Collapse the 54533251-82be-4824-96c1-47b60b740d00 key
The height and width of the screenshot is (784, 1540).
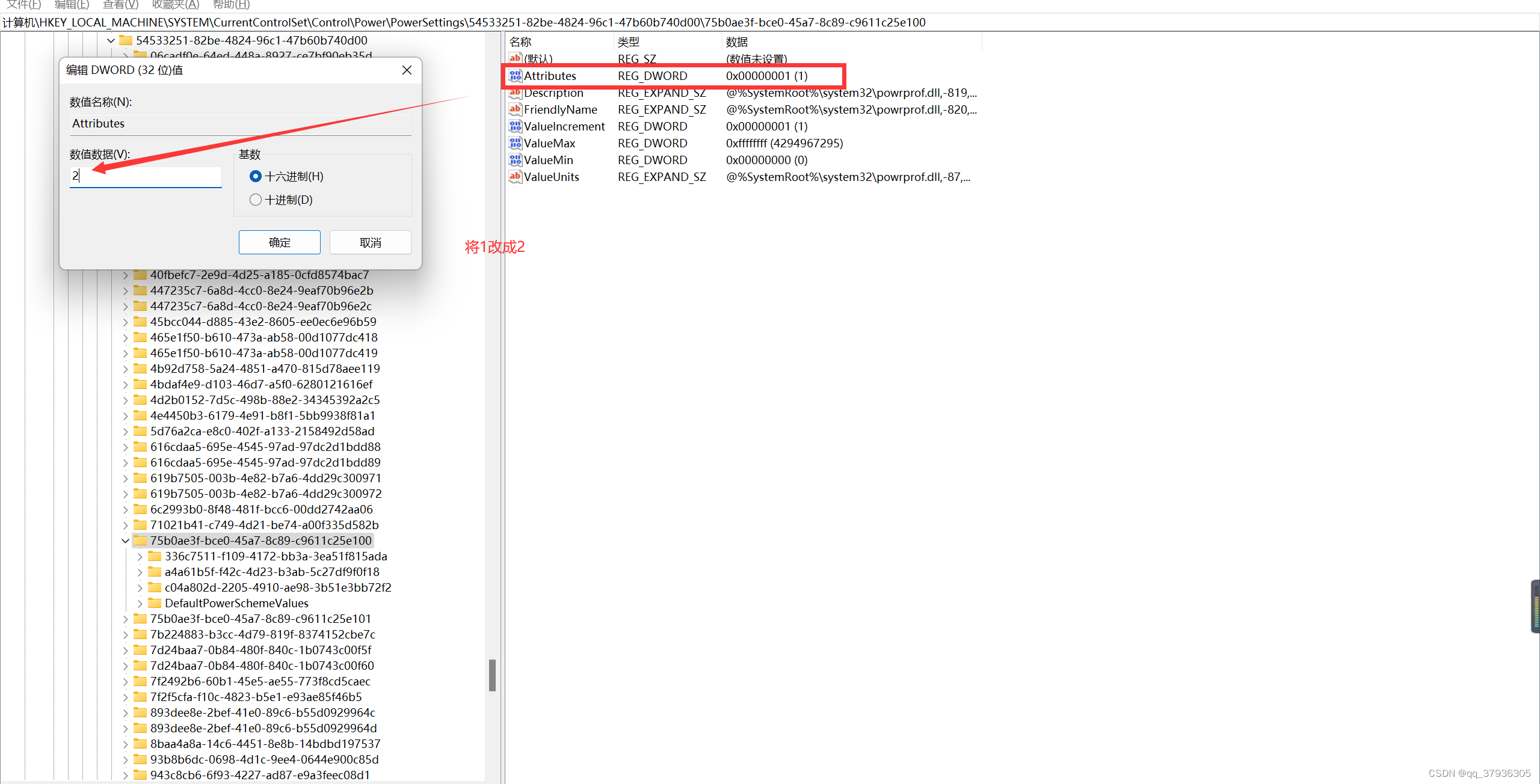111,40
